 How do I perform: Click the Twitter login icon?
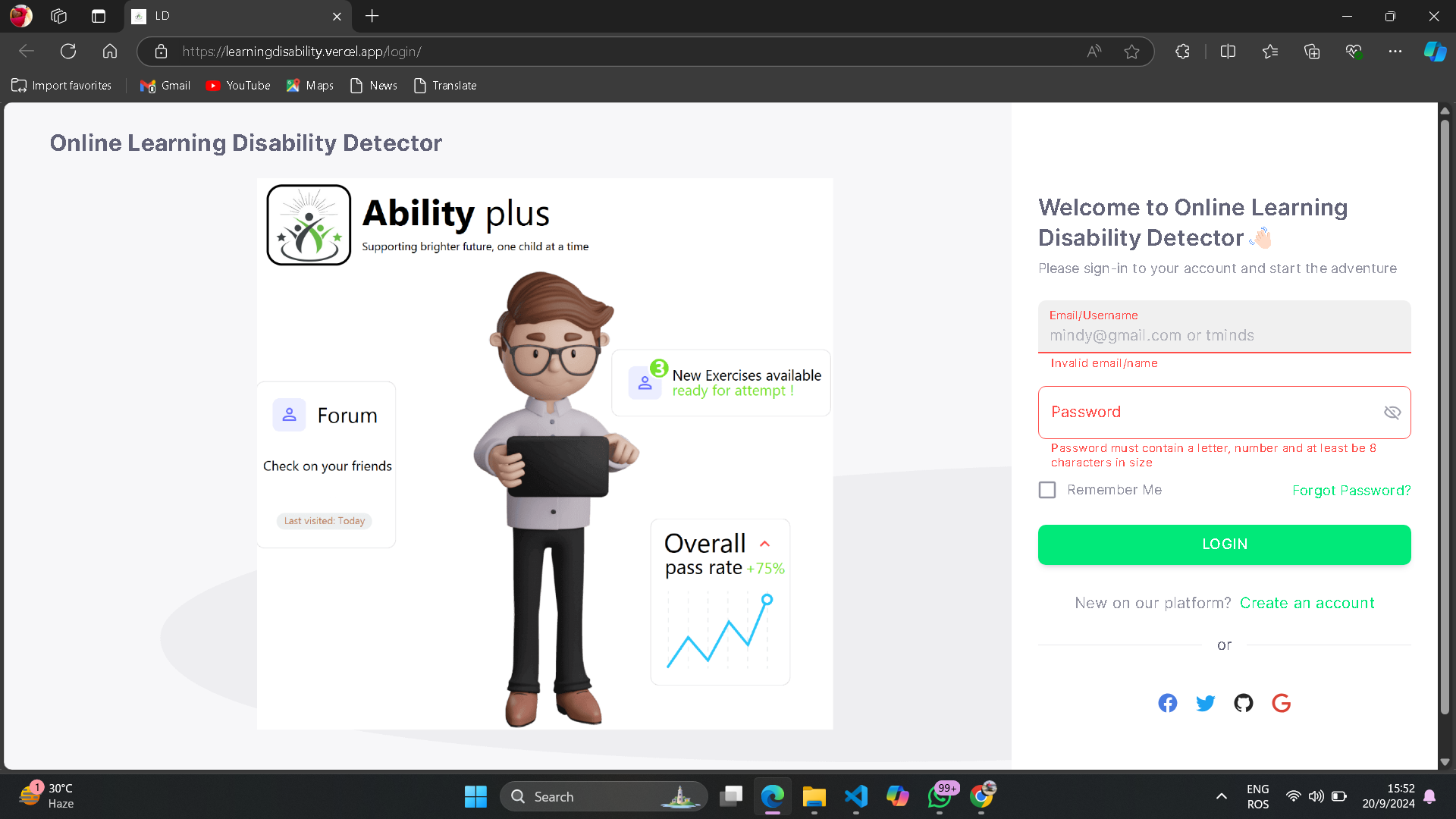1206,703
